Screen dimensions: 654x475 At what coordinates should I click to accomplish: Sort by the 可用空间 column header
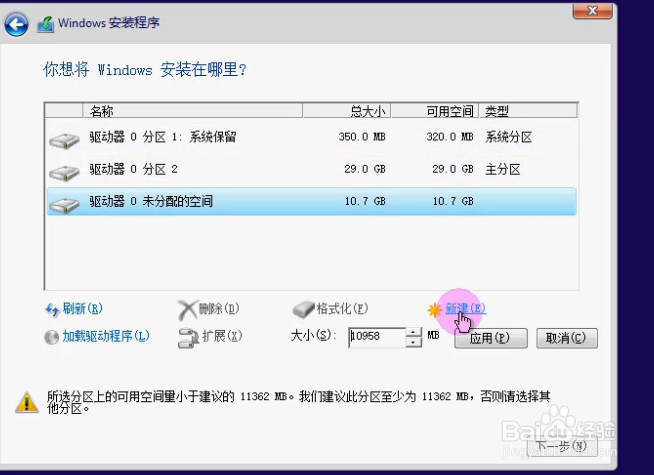pyautogui.click(x=435, y=111)
